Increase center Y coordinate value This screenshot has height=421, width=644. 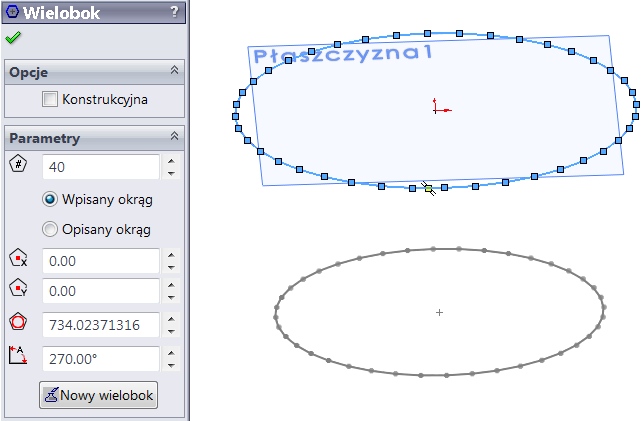click(171, 285)
